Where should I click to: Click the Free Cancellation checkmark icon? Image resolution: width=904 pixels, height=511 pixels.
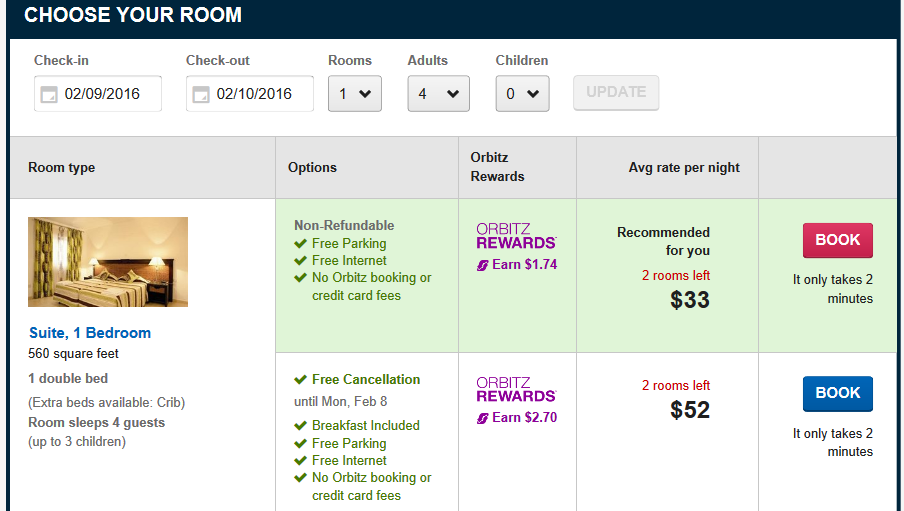pos(300,380)
